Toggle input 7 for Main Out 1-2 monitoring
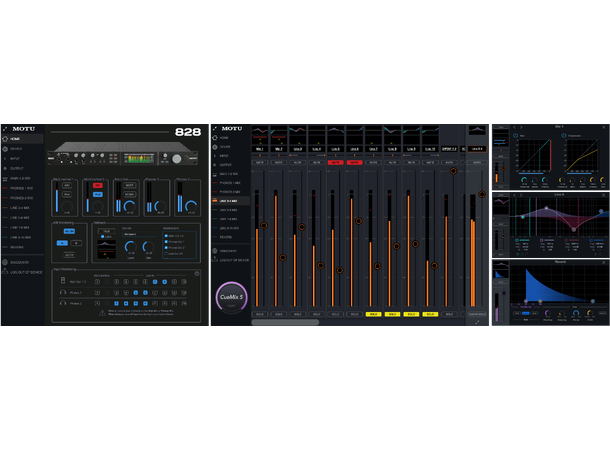This screenshot has width=610, height=450. 155,282
